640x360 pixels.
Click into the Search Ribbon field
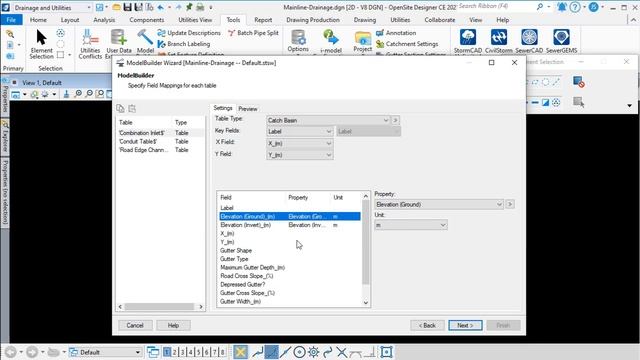tap(496, 7)
